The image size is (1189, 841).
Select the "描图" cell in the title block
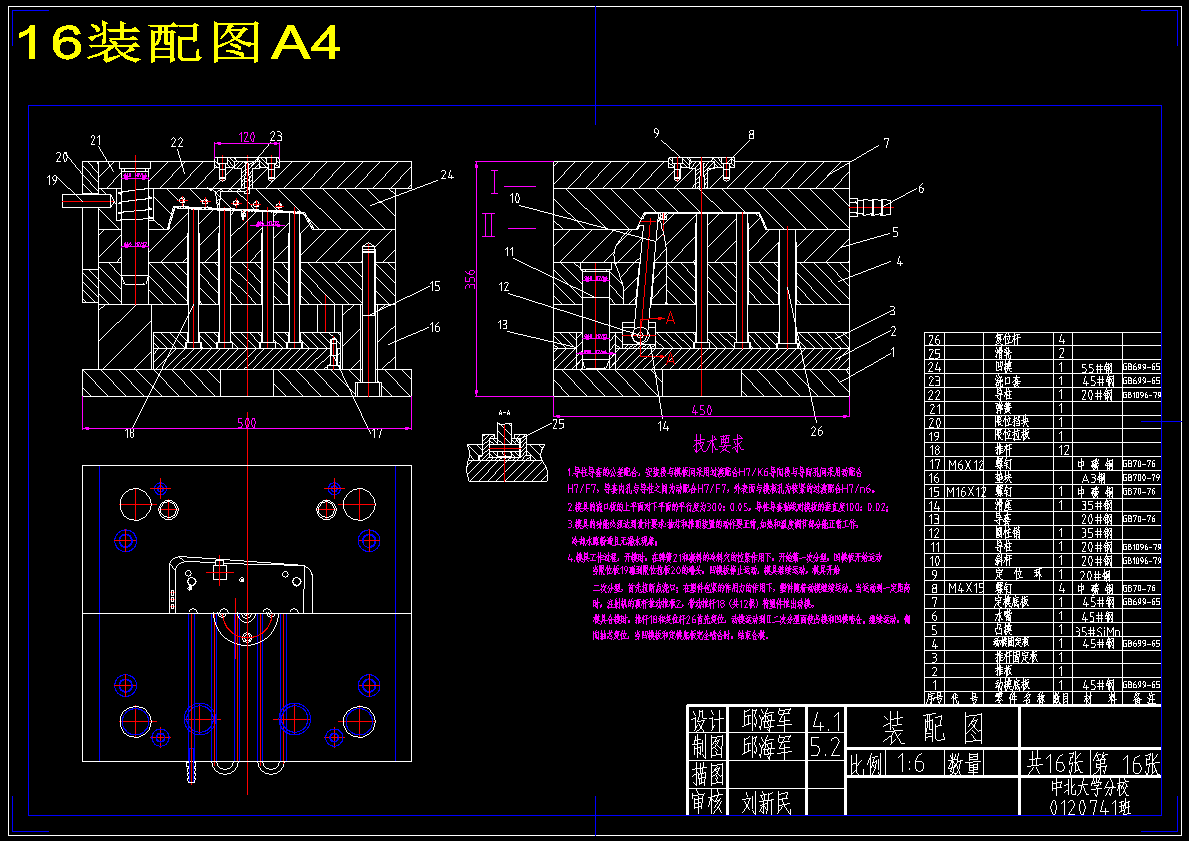pos(707,775)
